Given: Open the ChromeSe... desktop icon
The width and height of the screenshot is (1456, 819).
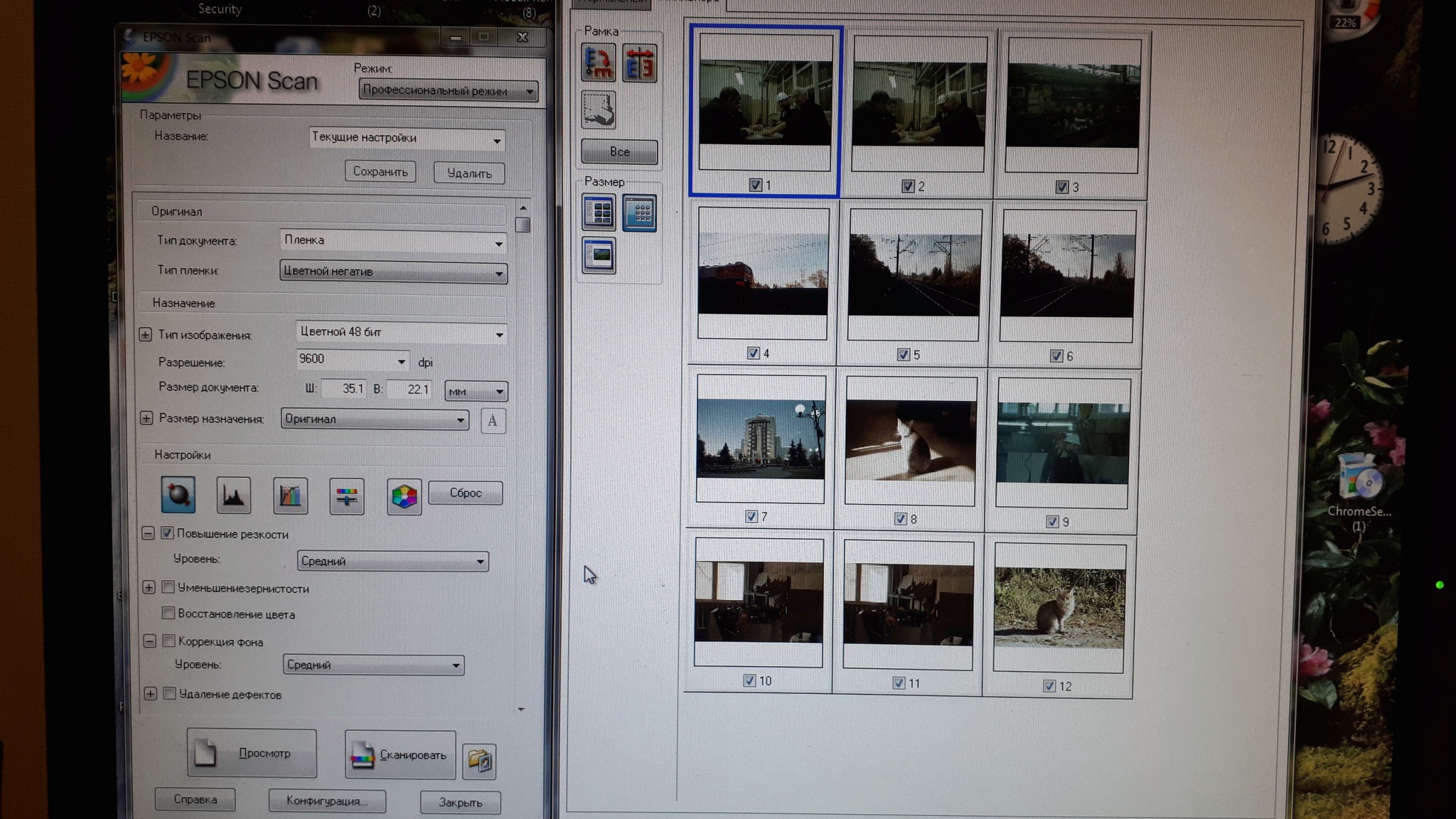Looking at the screenshot, I should (1359, 491).
